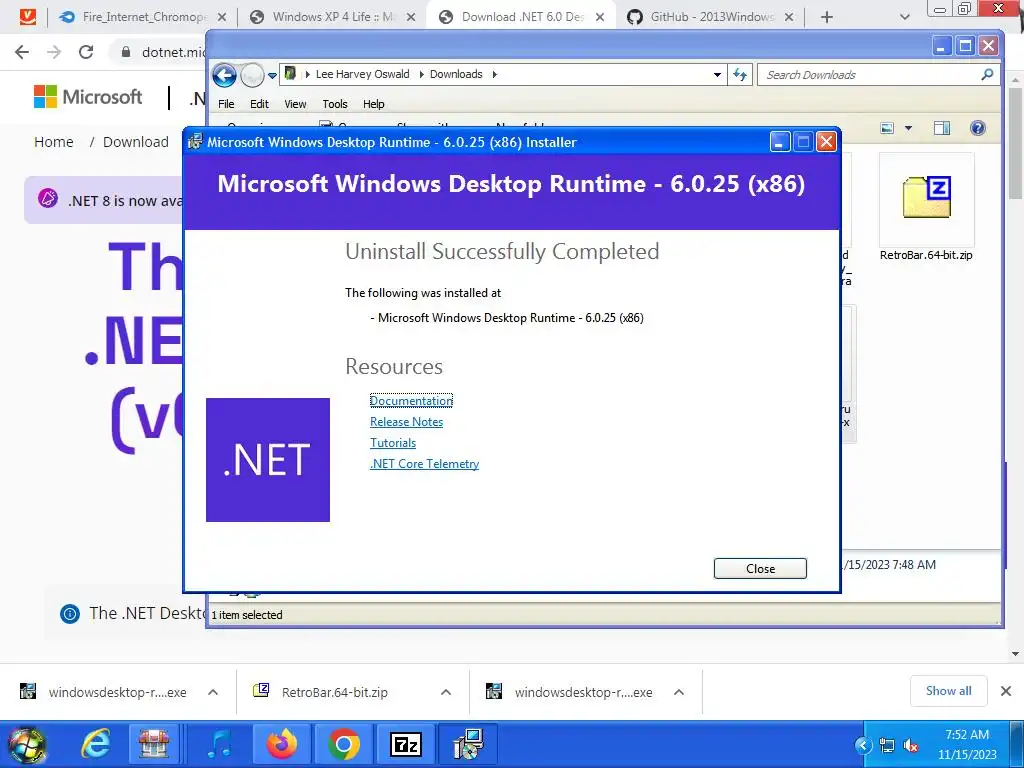1024x768 pixels.
Task: Select Download .NET 6.0 browser tab
Action: (x=521, y=17)
